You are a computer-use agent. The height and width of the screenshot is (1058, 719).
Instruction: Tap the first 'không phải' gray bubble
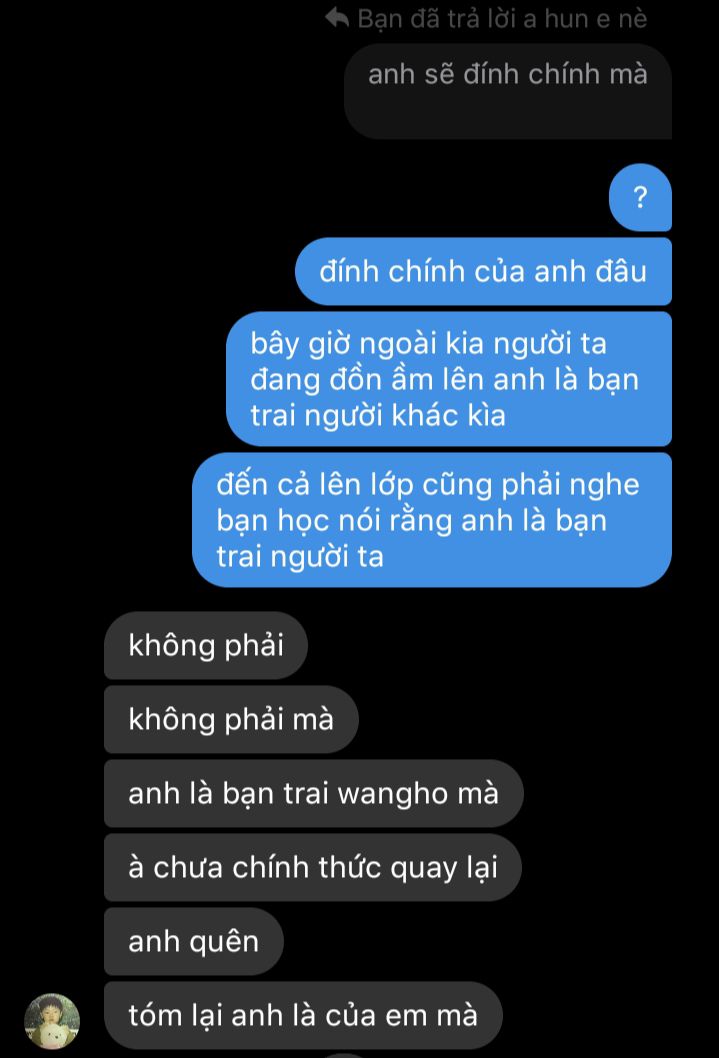(206, 645)
